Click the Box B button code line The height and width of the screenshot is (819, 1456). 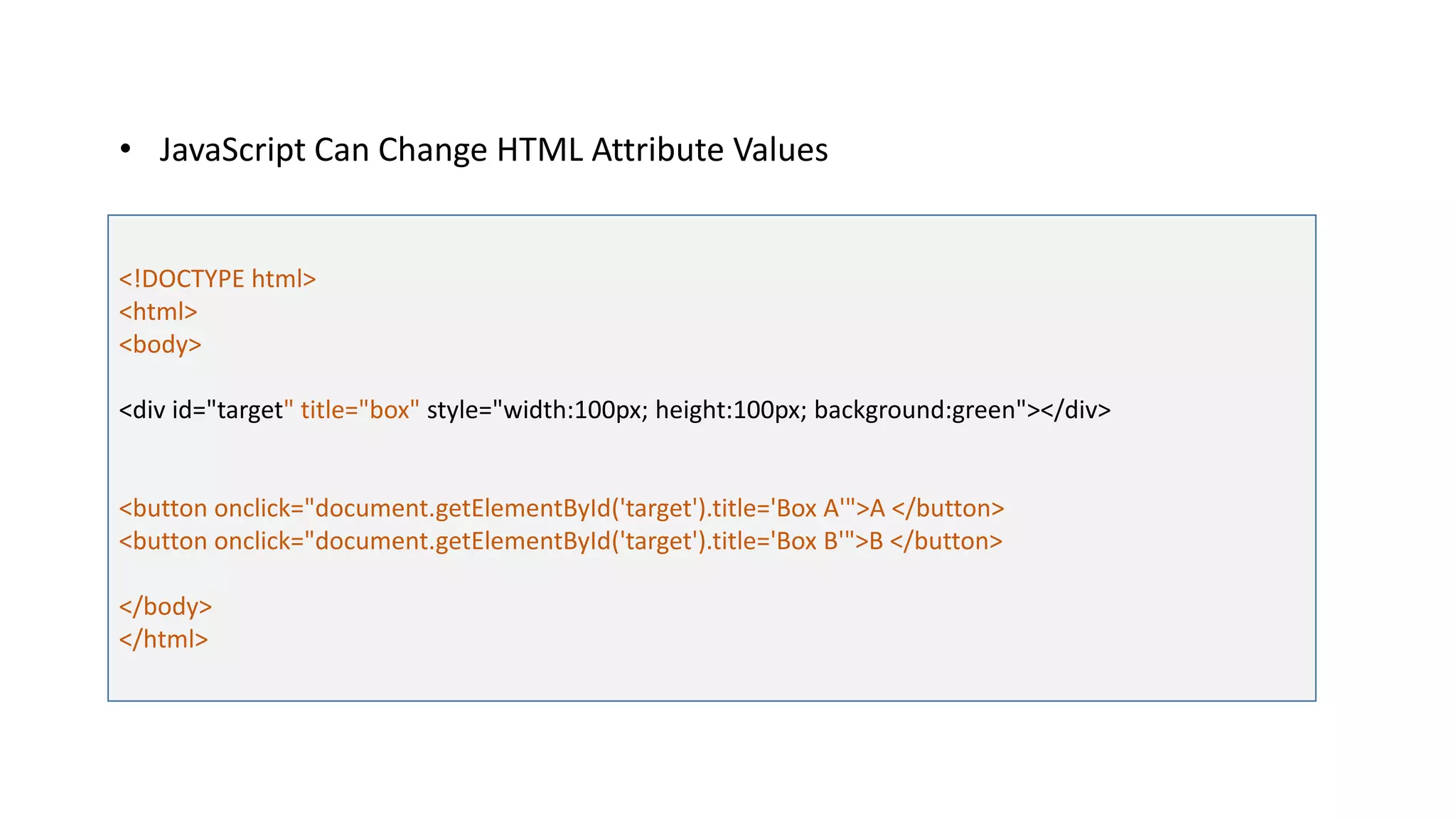click(561, 541)
